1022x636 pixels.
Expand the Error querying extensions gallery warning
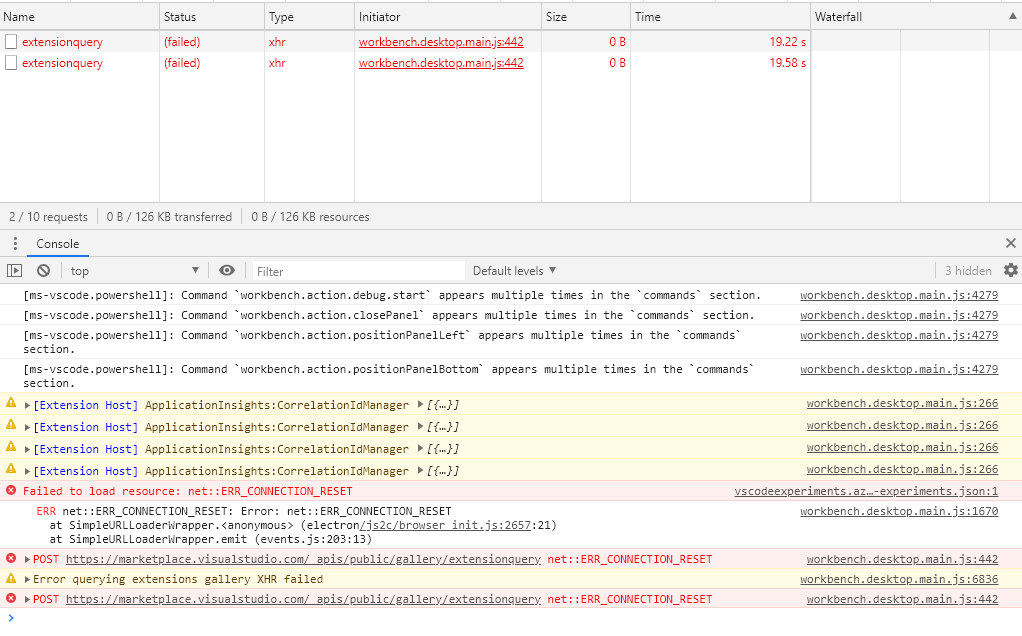27,579
